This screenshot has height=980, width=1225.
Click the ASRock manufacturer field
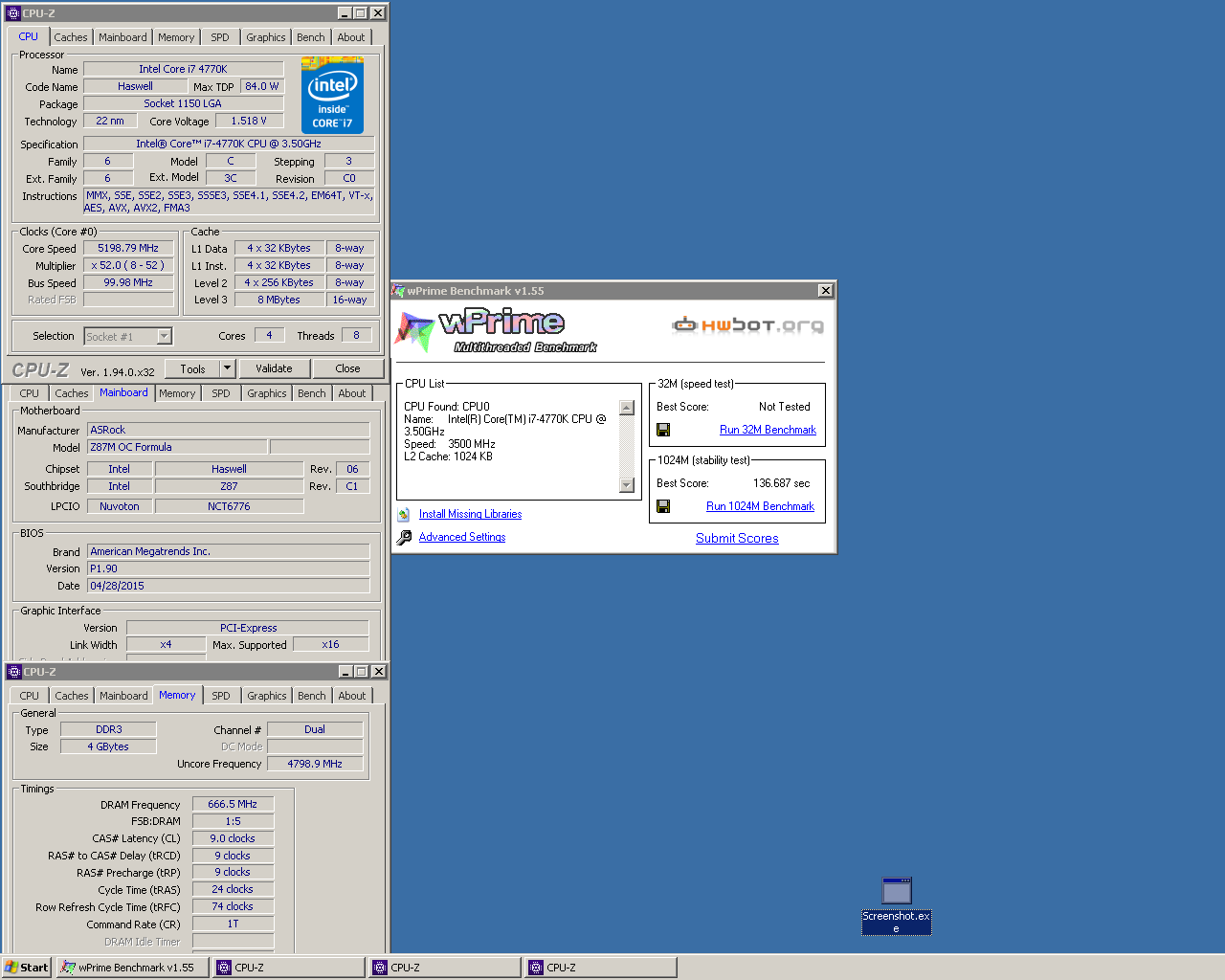229,430
